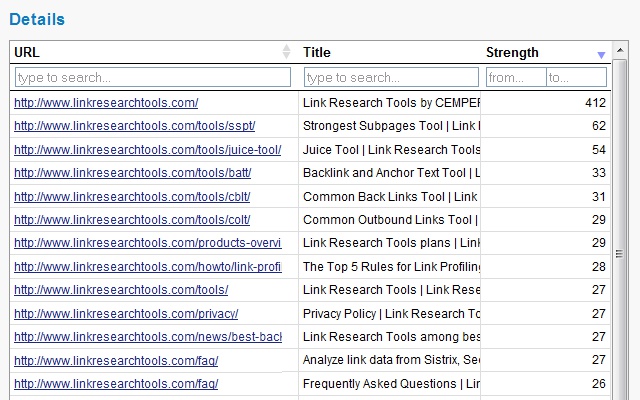The image size is (640, 400).
Task: Open the /faq/ link with strength 26
Action: 116,384
